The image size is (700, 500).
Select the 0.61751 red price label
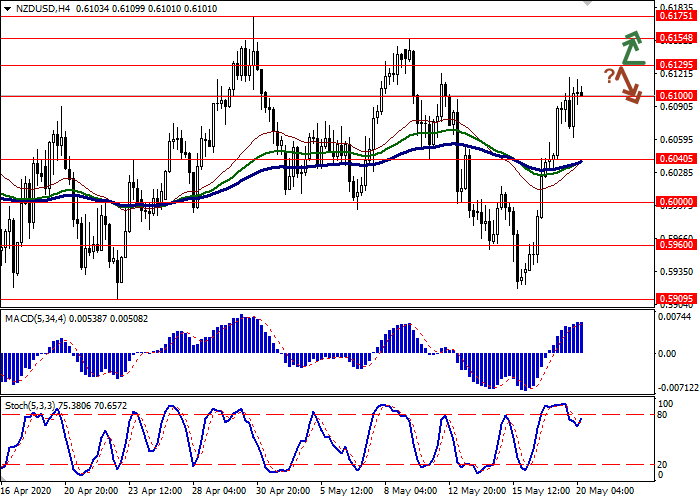(x=676, y=16)
